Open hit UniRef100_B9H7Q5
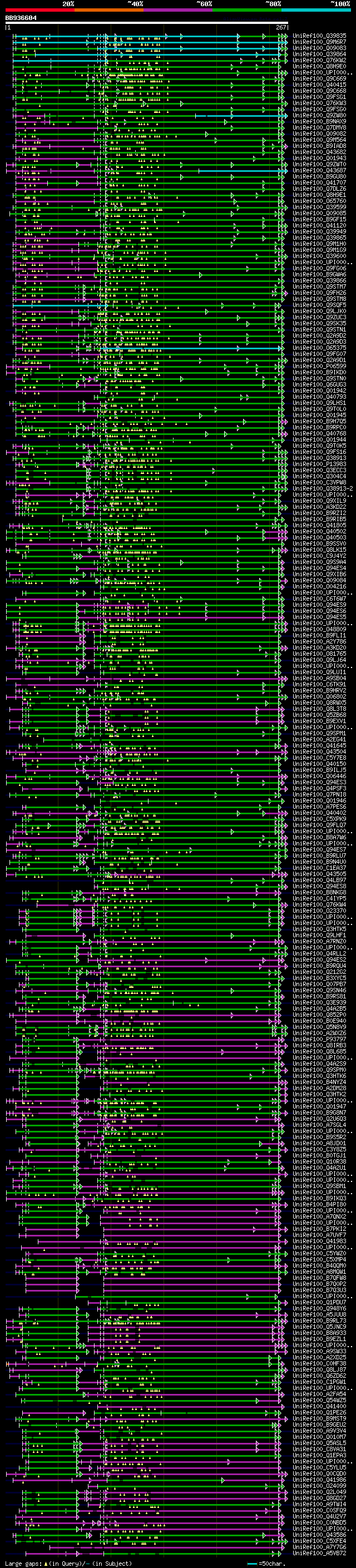 click(x=319, y=421)
